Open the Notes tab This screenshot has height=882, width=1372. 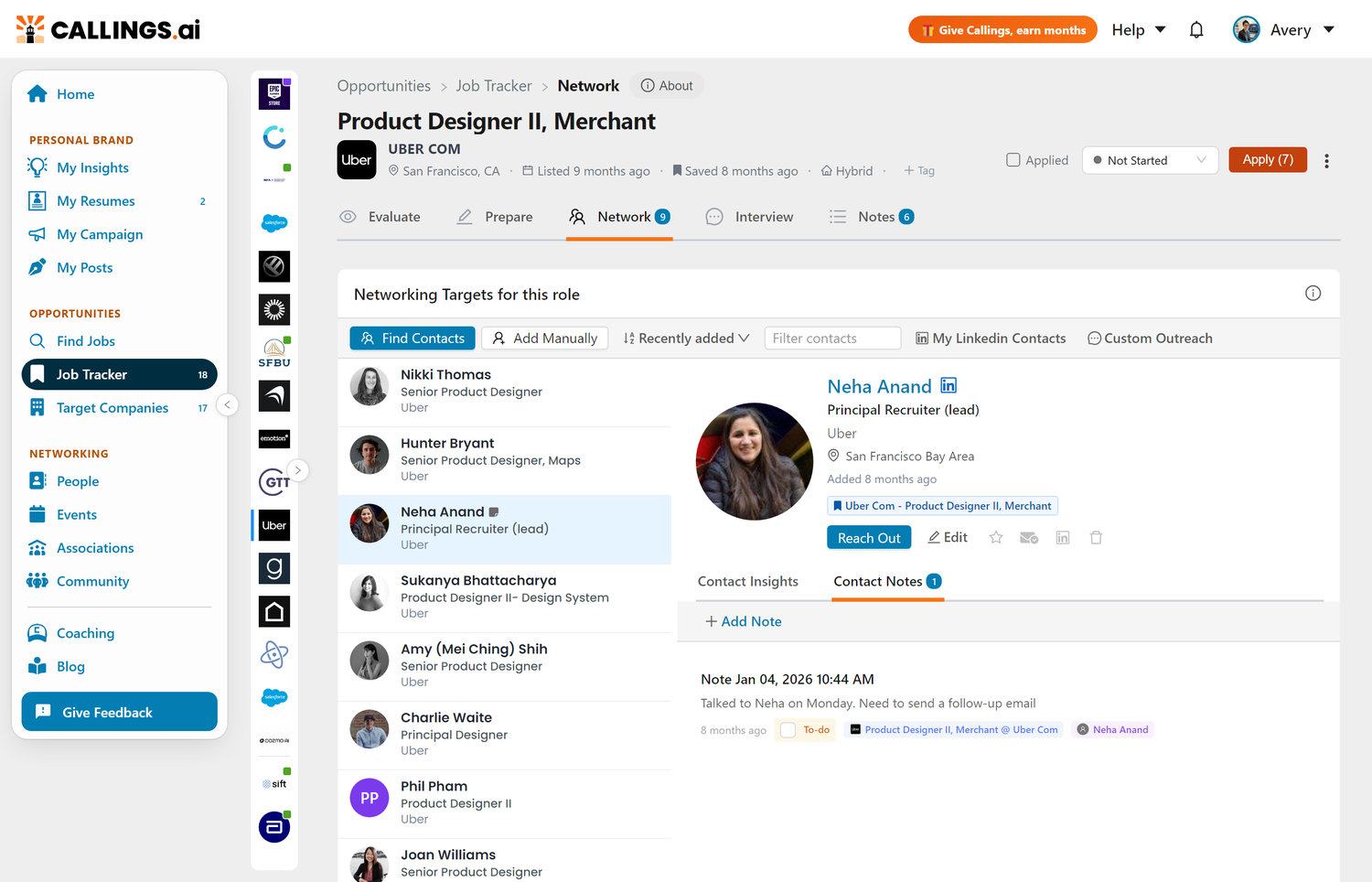tap(872, 217)
